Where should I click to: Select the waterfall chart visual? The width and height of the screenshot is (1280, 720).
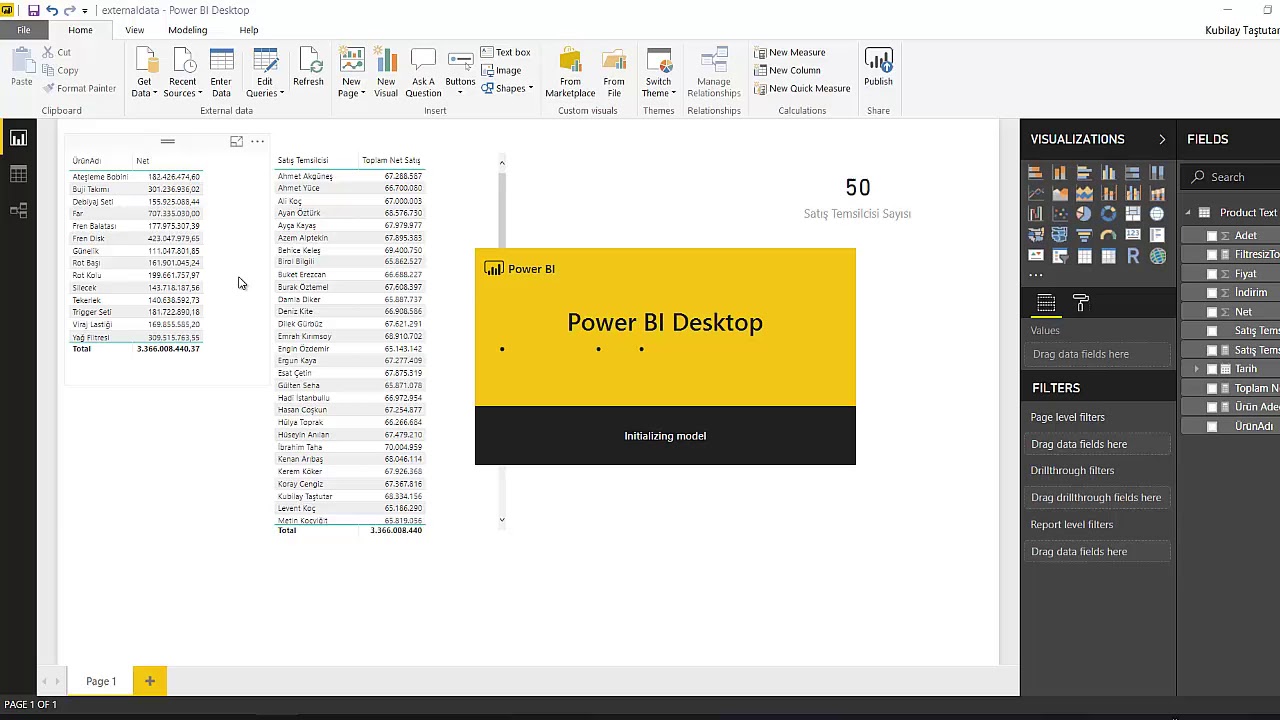pyautogui.click(x=1035, y=213)
